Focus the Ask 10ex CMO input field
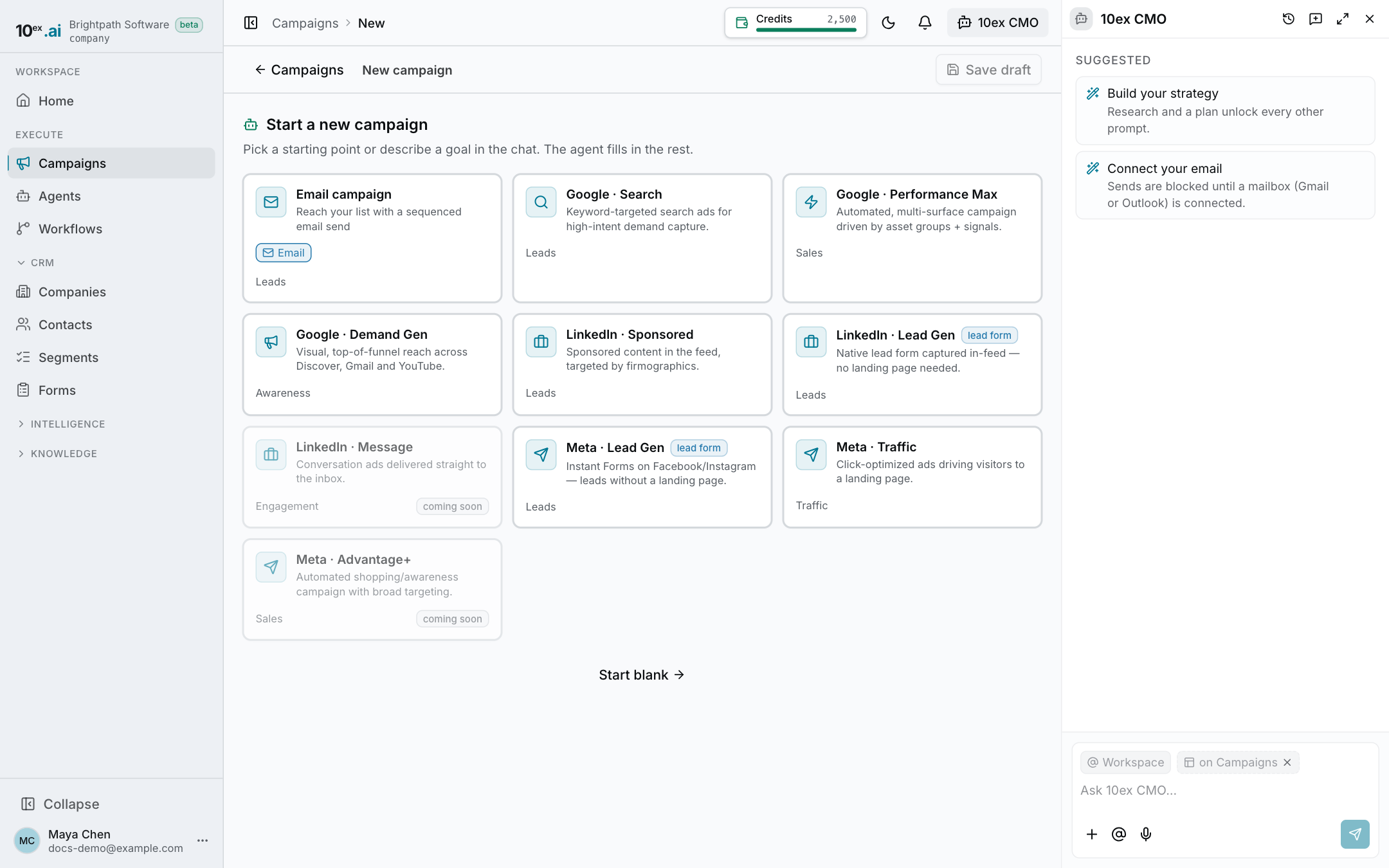1389x868 pixels. click(1225, 791)
